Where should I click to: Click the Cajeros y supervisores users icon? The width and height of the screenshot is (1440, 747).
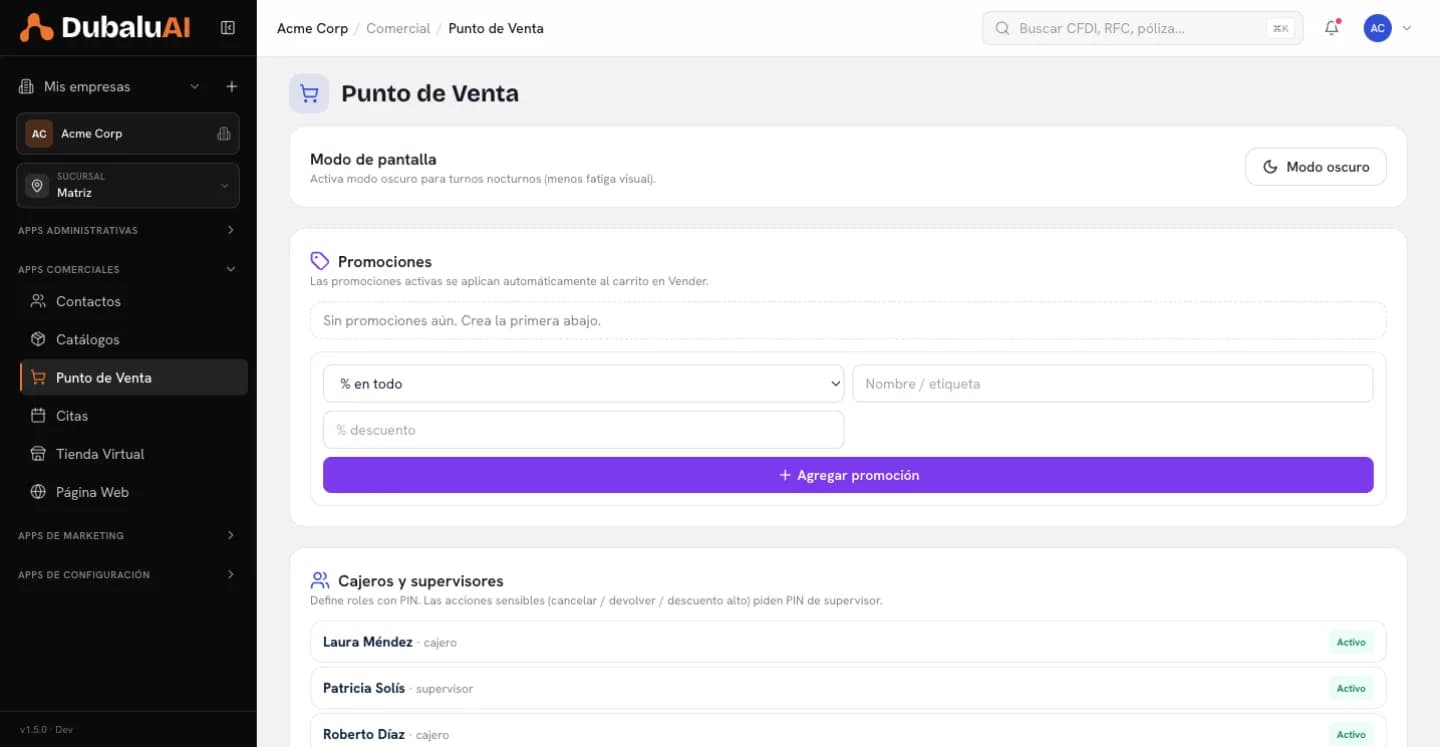click(x=320, y=580)
